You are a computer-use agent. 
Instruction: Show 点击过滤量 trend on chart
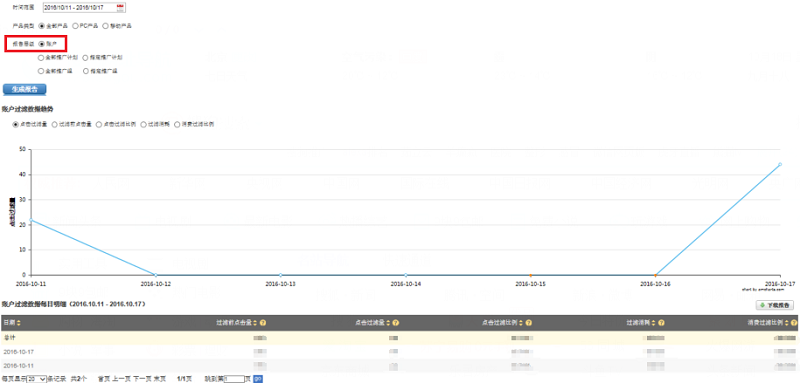15,124
